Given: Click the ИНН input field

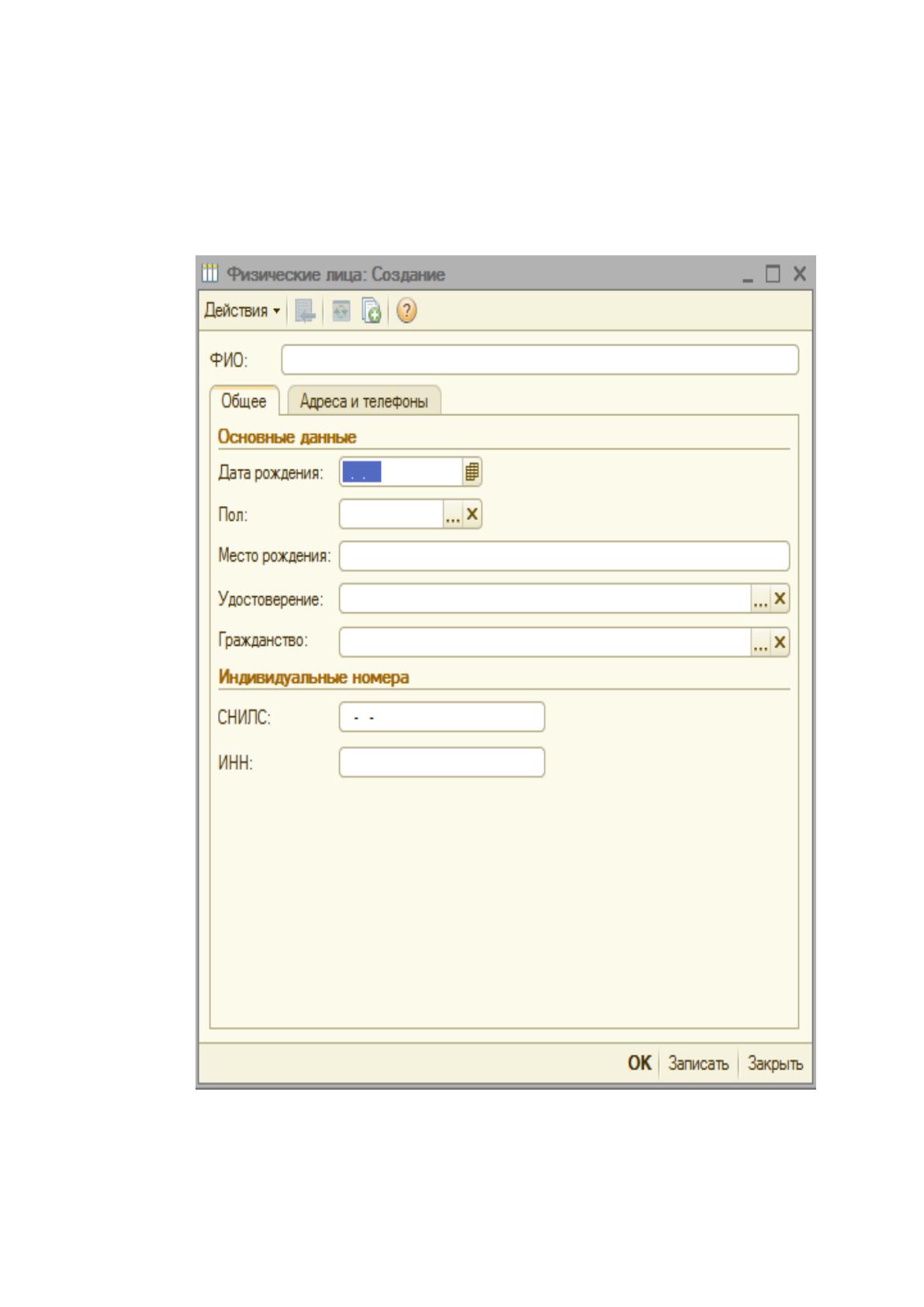Looking at the screenshot, I should pyautogui.click(x=441, y=763).
